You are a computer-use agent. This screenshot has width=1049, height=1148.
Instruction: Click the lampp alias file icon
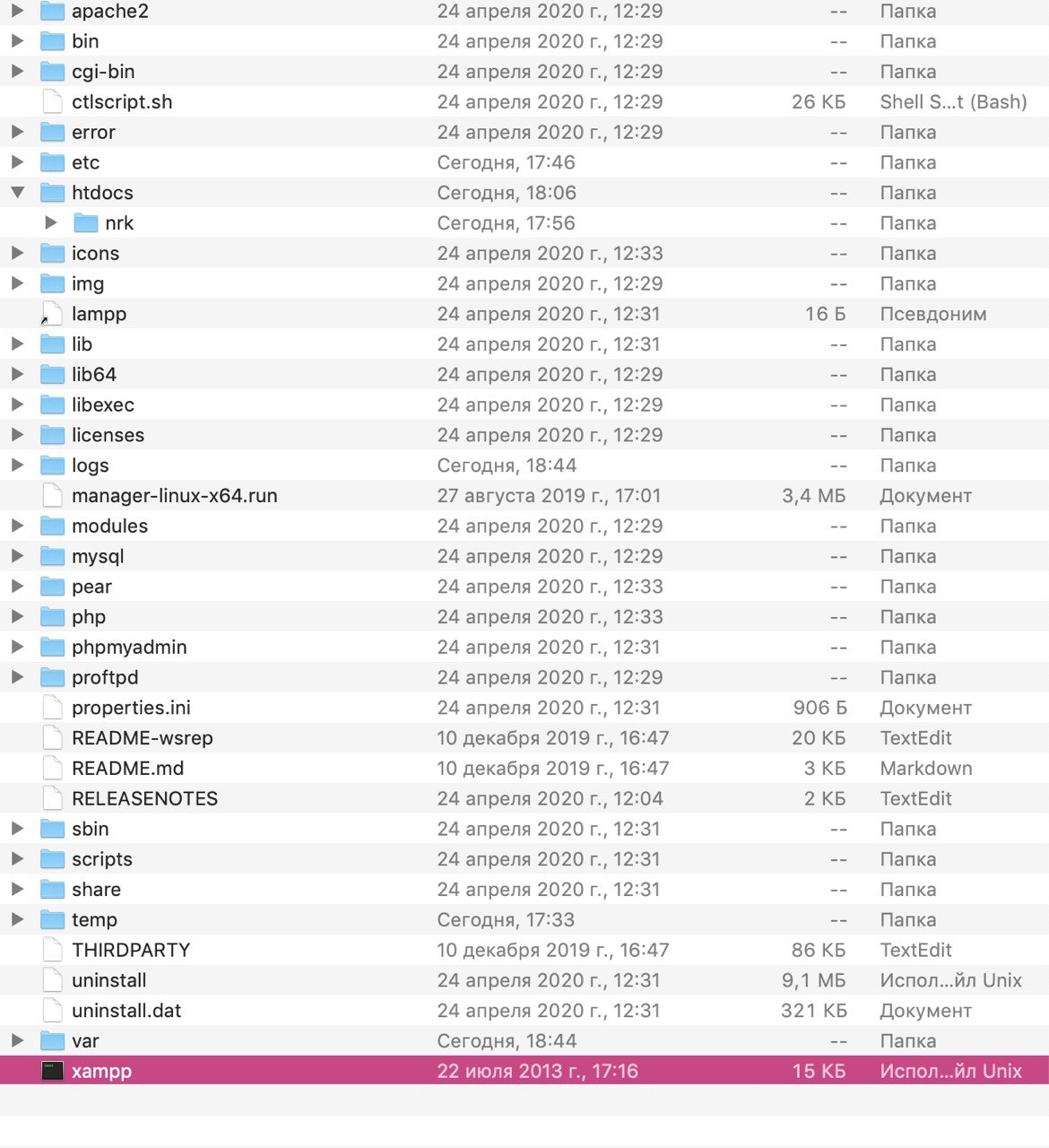tap(53, 314)
